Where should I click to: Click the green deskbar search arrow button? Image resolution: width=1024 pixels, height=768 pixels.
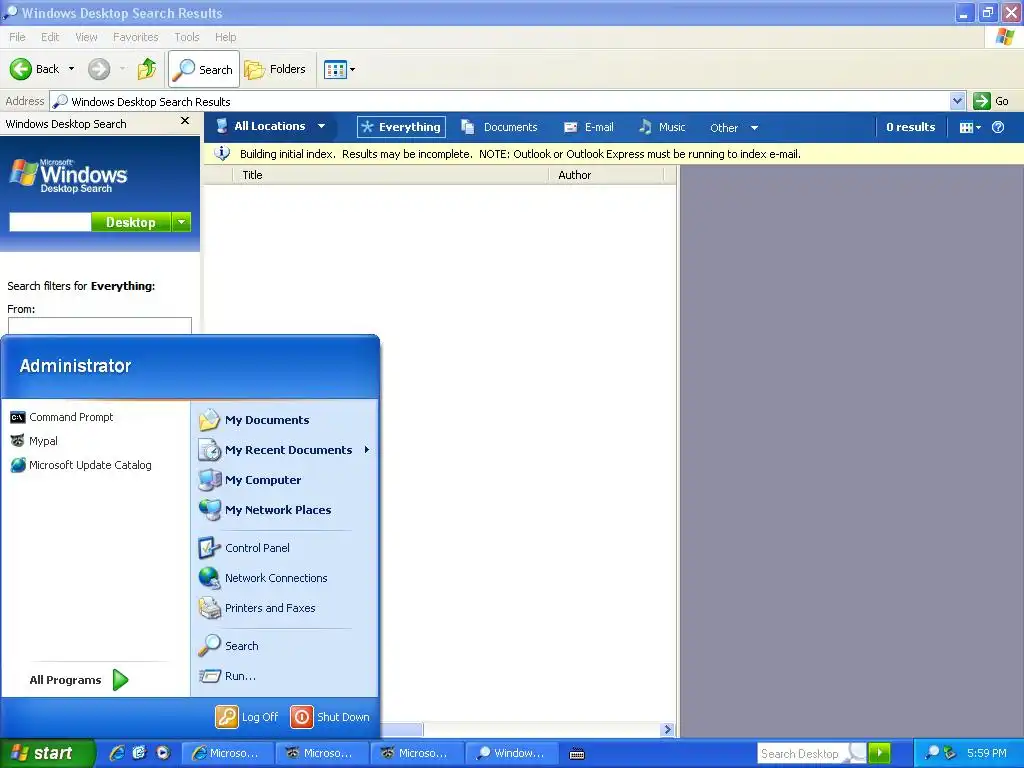click(x=879, y=753)
